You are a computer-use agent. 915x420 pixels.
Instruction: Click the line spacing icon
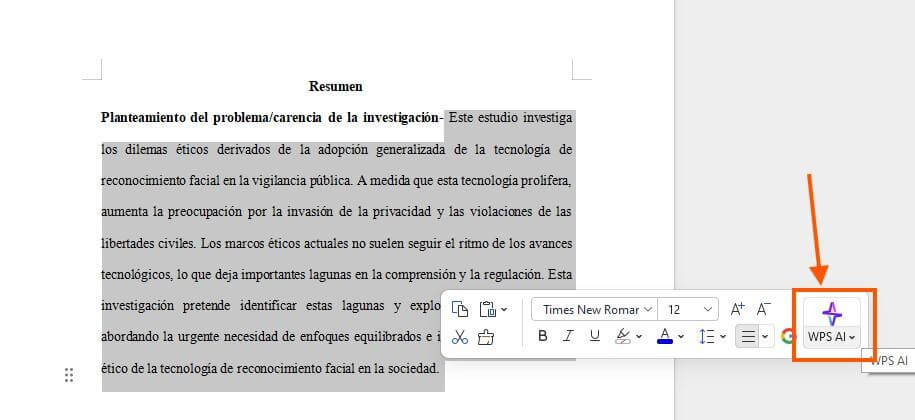point(707,336)
